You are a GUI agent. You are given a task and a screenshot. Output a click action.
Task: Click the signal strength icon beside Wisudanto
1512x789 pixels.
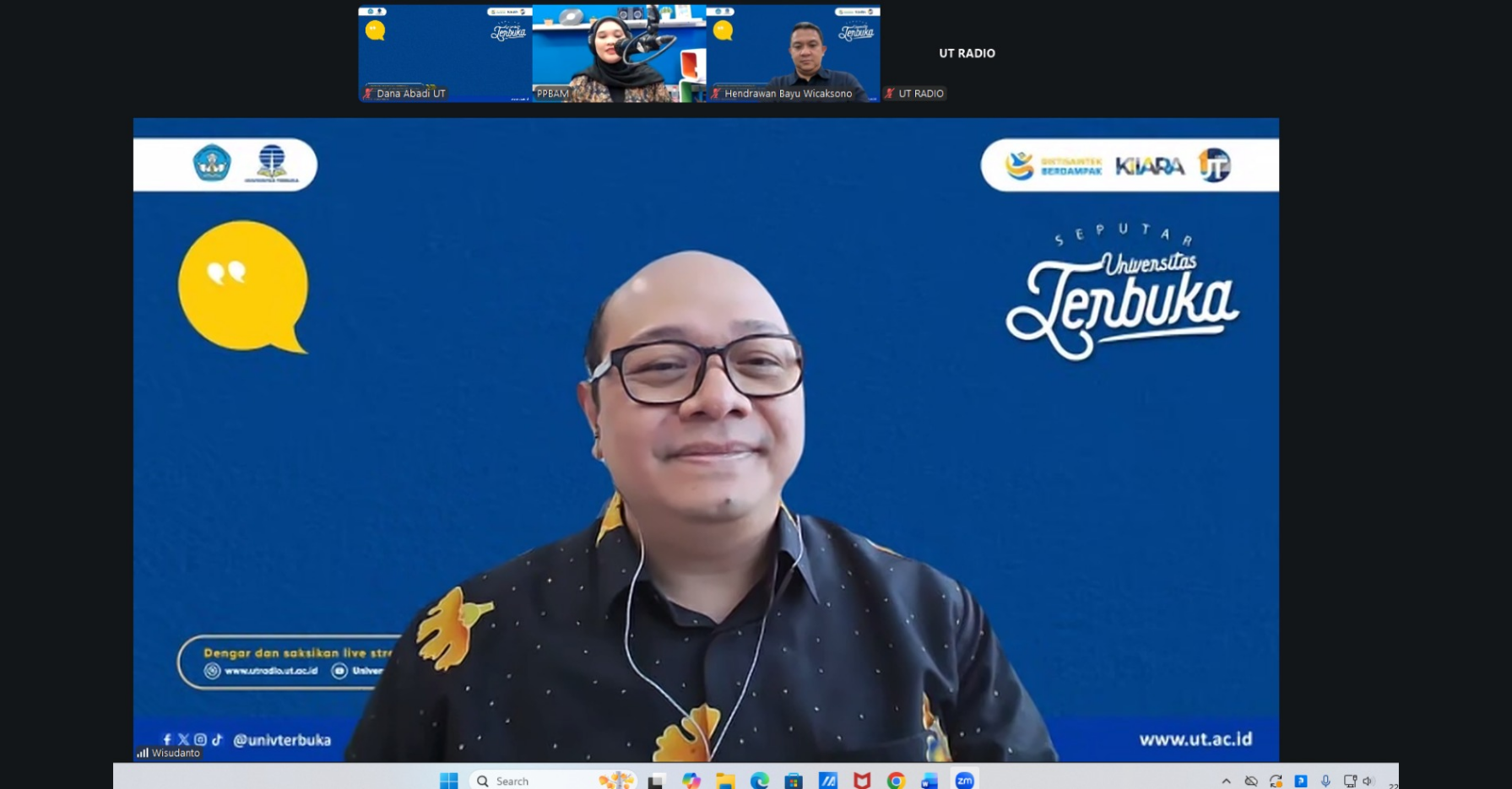click(143, 753)
